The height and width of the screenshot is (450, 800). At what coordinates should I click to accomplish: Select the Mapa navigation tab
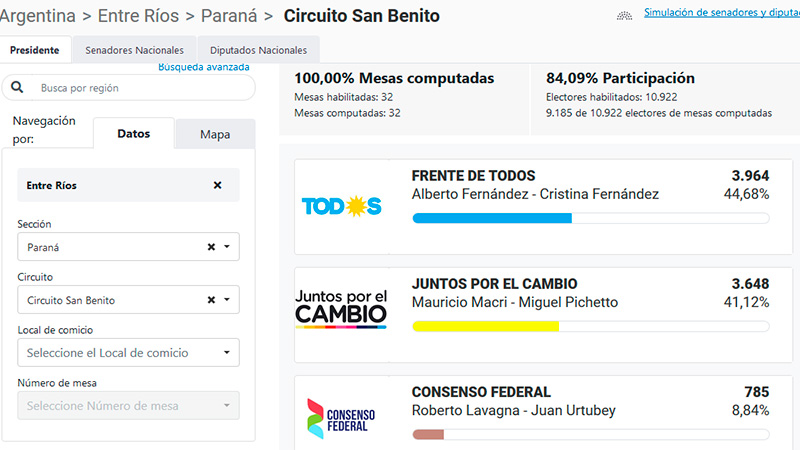[x=215, y=134]
